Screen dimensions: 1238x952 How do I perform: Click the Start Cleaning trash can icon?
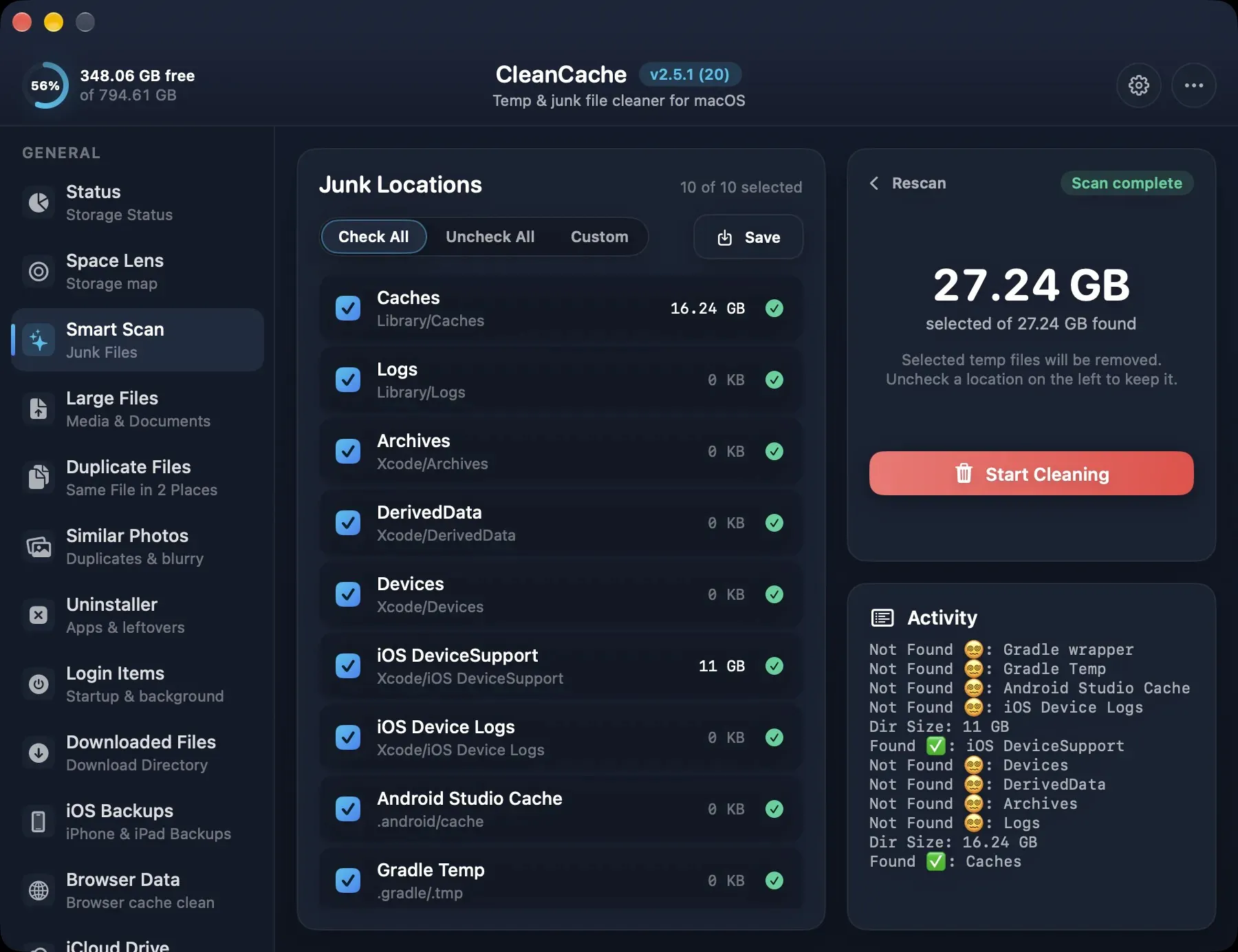(964, 473)
